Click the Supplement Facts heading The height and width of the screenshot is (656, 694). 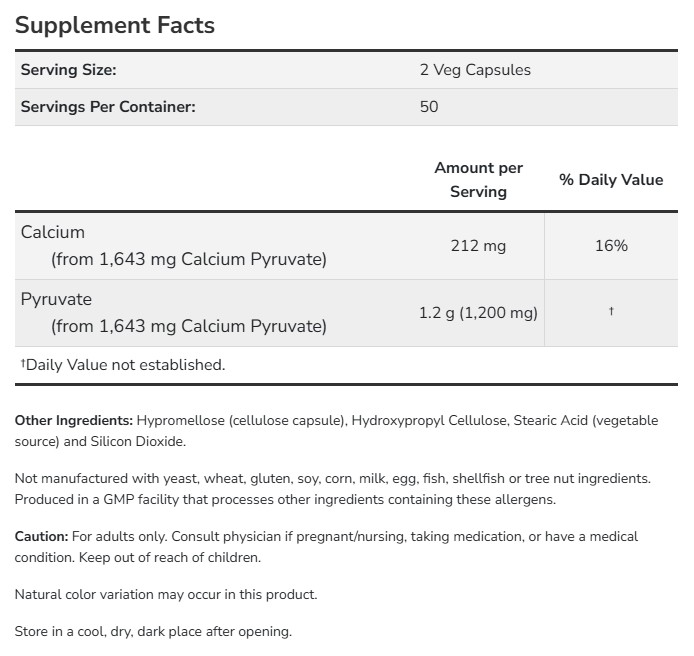(x=115, y=25)
